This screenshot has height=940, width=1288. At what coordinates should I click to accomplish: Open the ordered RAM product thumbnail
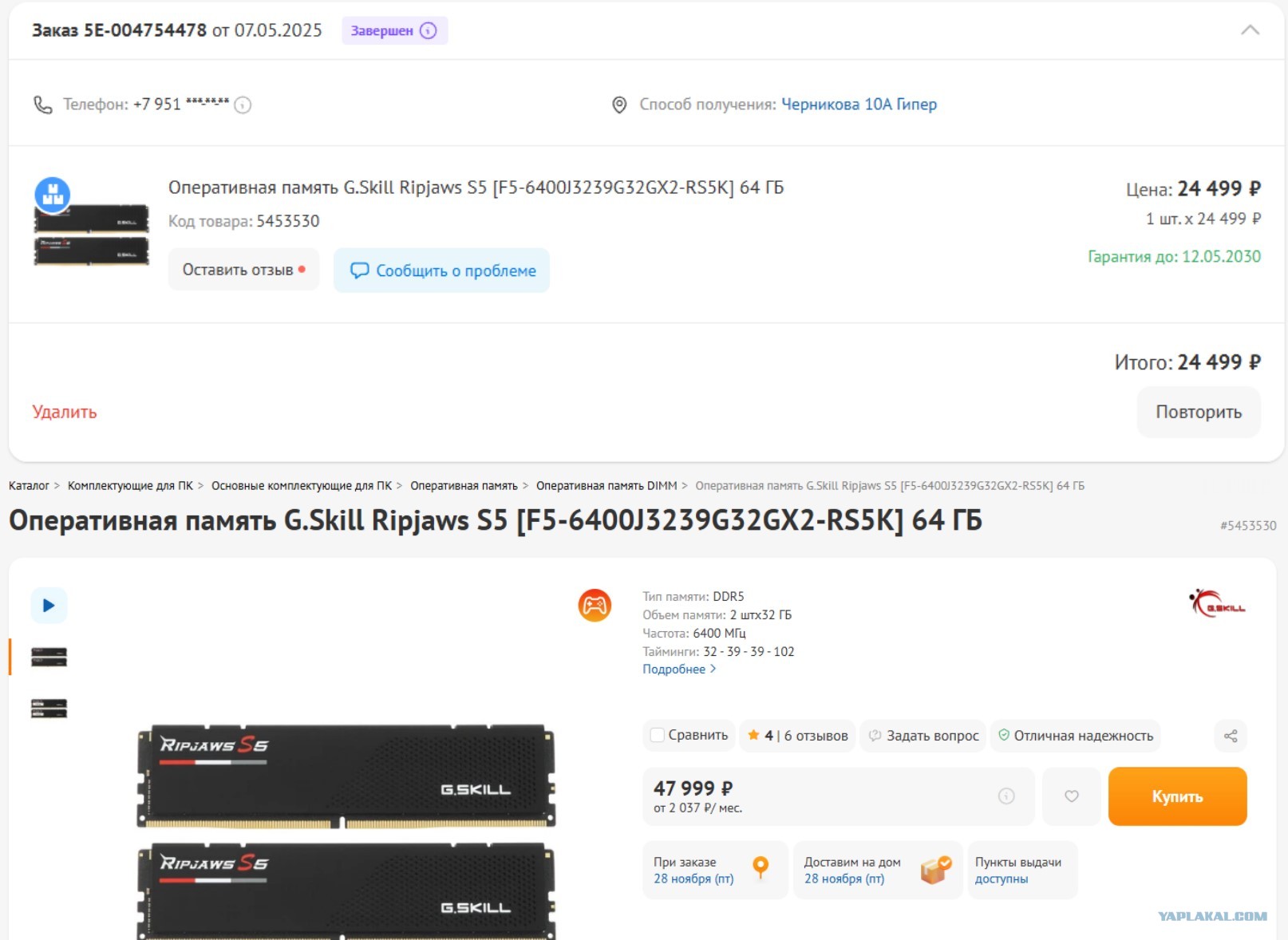pos(91,235)
